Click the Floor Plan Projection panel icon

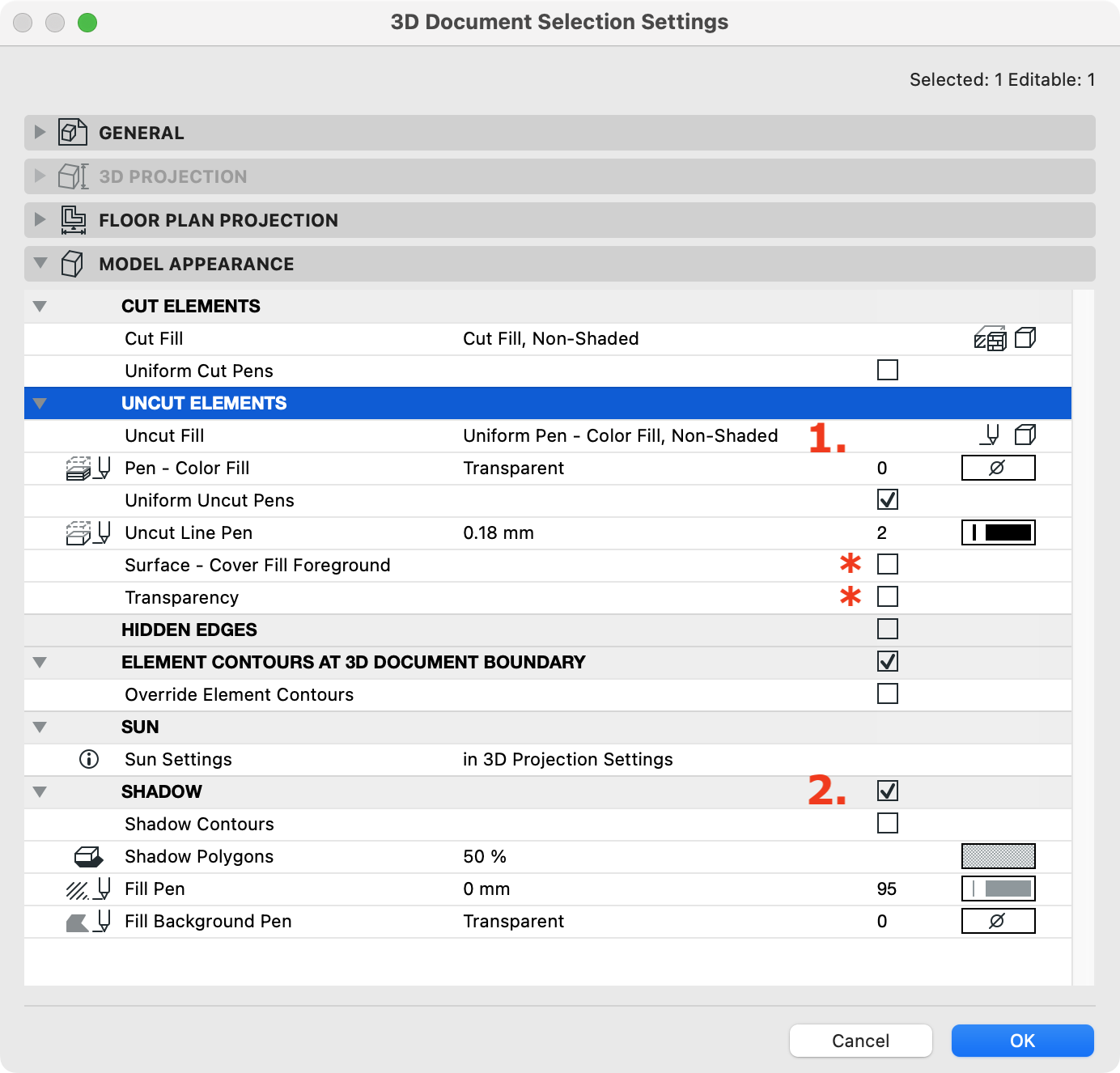coord(74,220)
